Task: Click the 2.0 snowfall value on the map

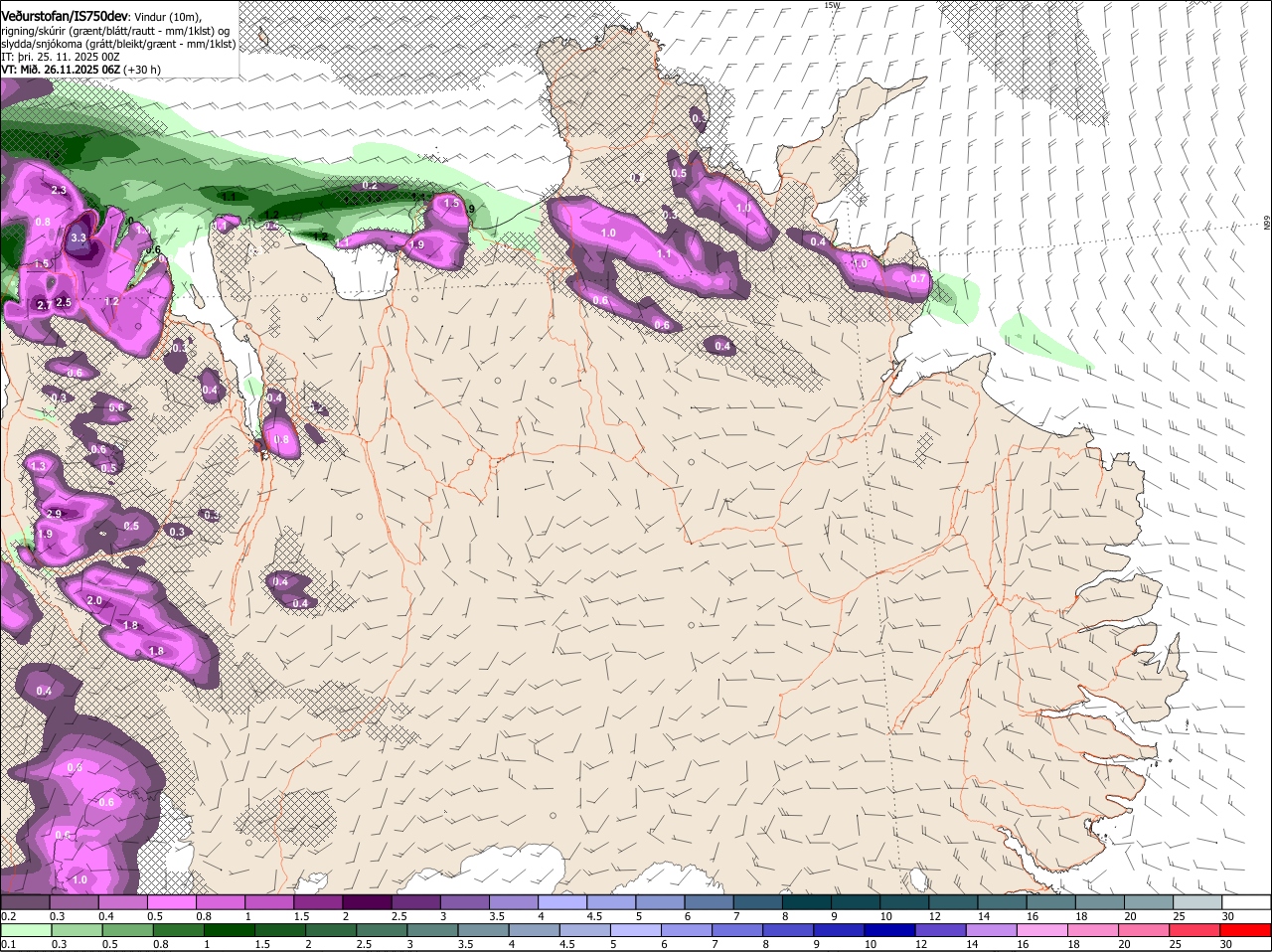Action: (x=94, y=601)
